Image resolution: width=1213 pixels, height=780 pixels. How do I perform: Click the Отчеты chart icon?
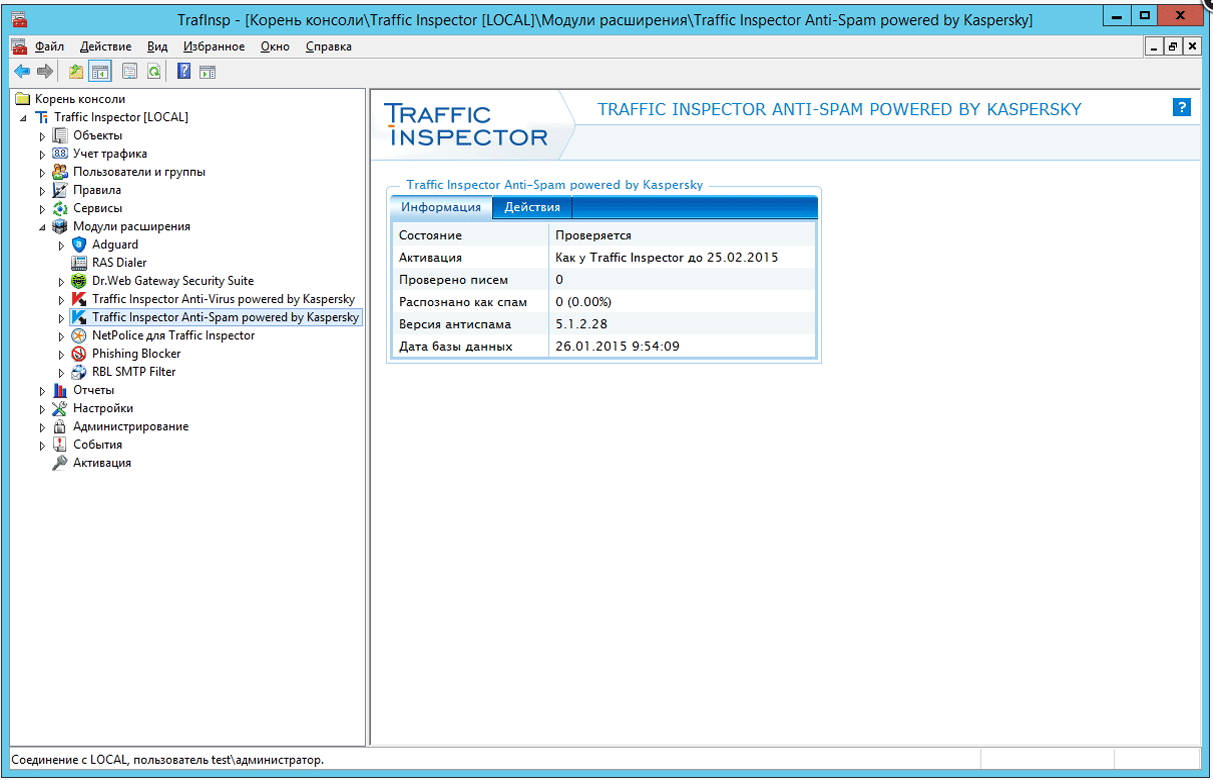[60, 389]
